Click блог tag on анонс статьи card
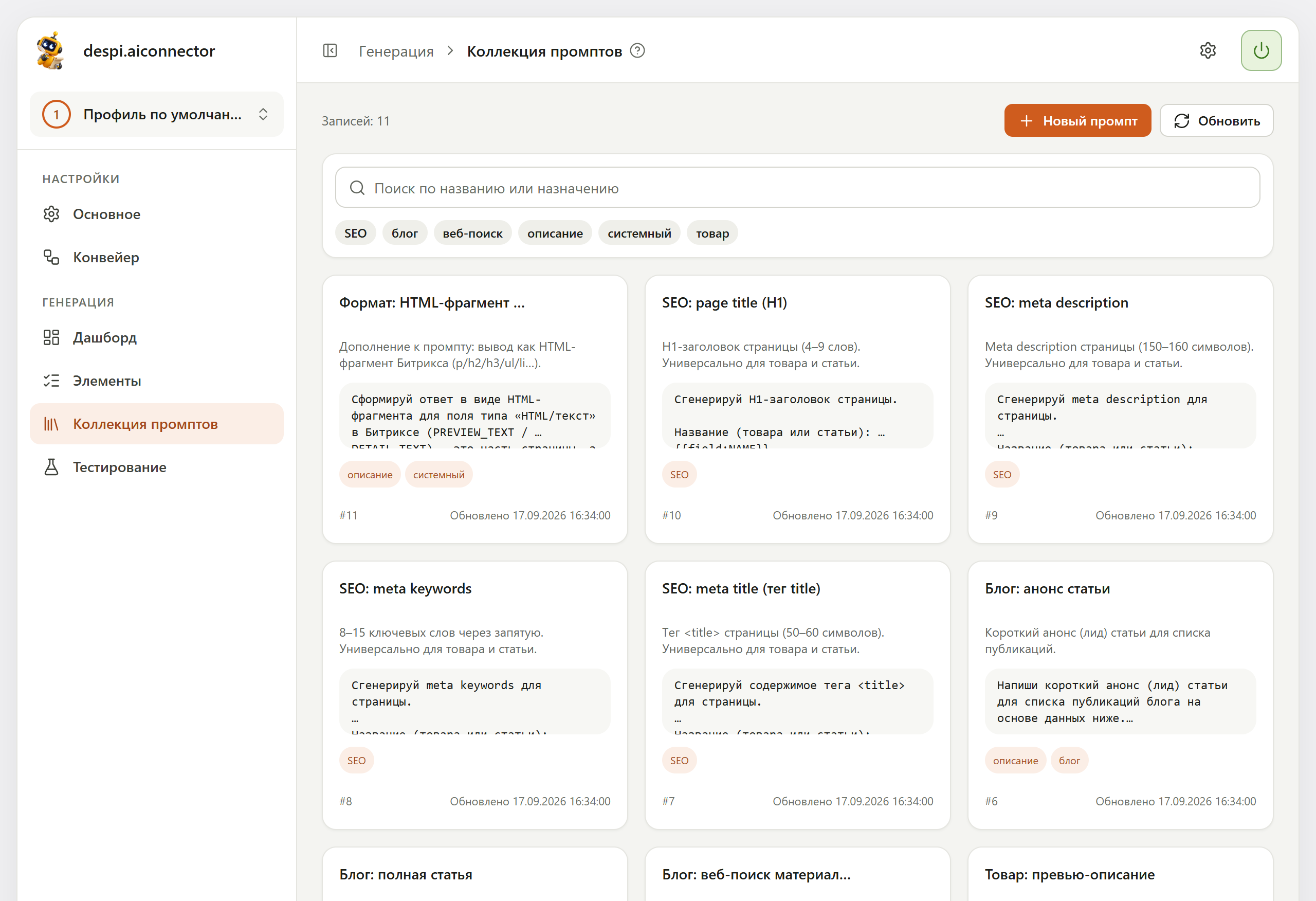The width and height of the screenshot is (1316, 901). point(1069,761)
